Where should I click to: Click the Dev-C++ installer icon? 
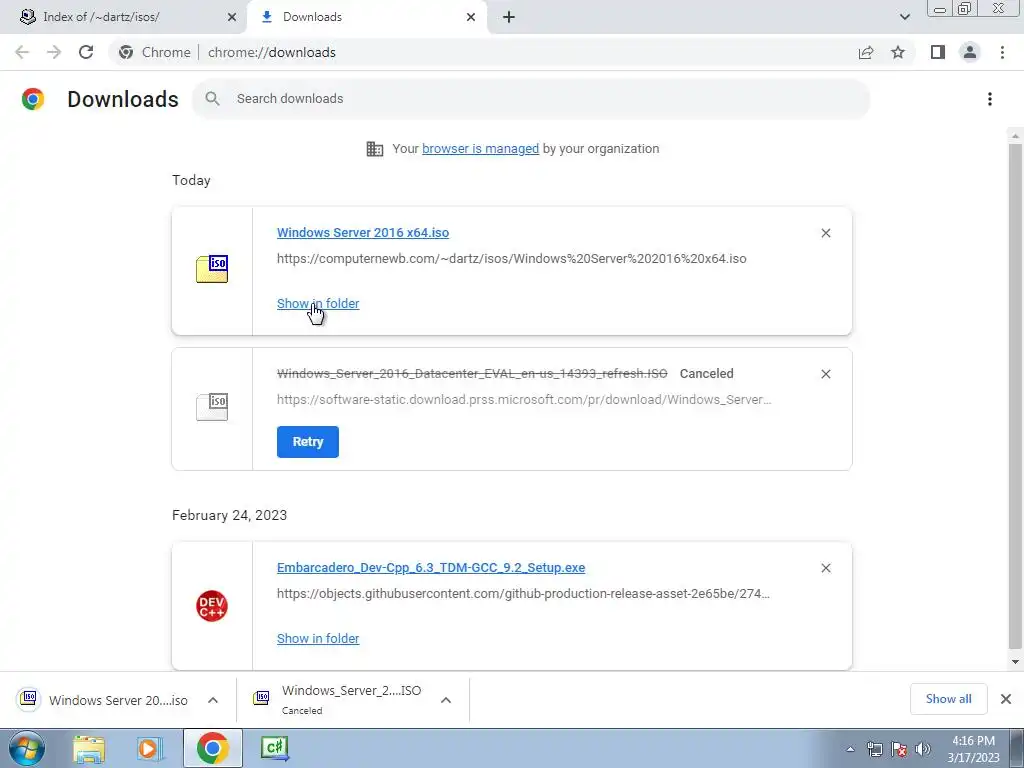coord(212,606)
